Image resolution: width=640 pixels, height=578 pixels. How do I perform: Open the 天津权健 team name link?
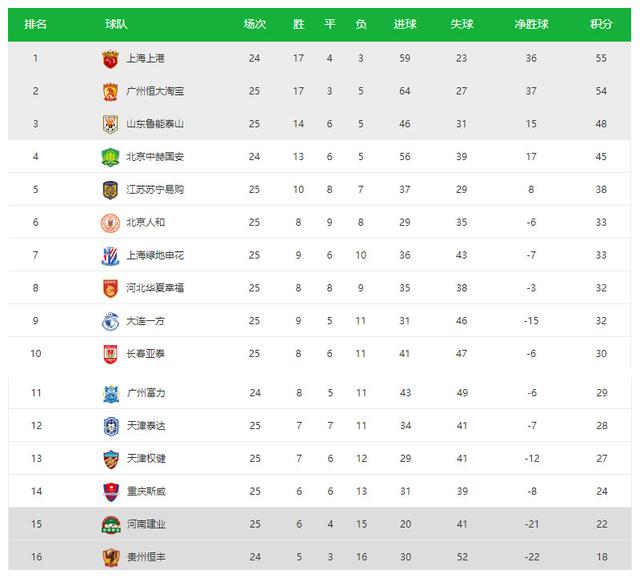(x=145, y=459)
